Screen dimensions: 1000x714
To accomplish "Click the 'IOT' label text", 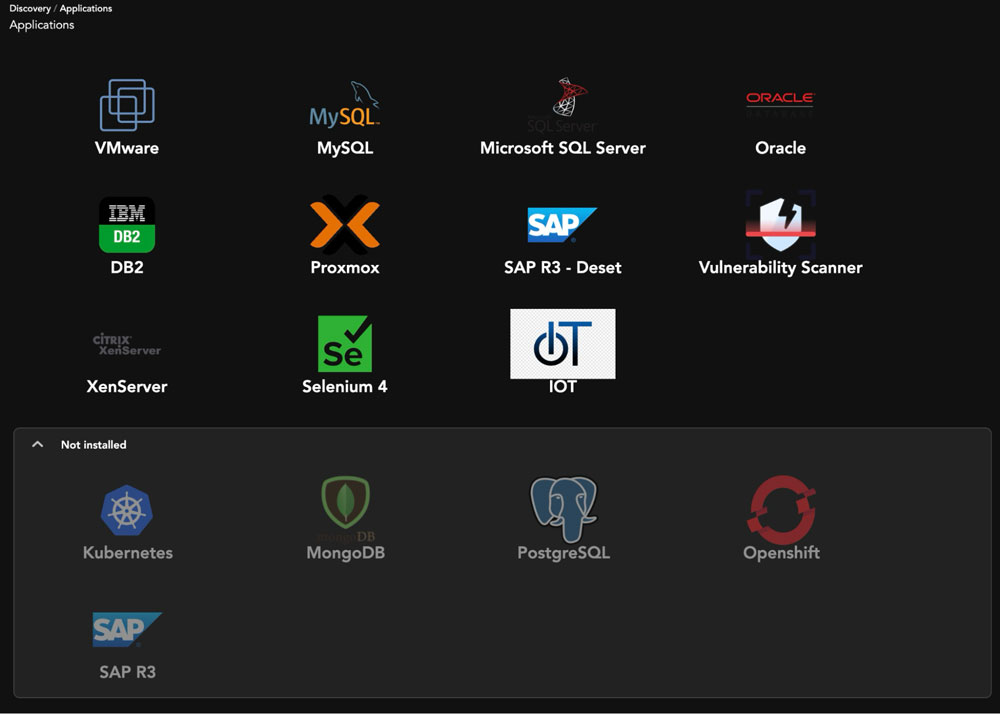I will (x=562, y=386).
